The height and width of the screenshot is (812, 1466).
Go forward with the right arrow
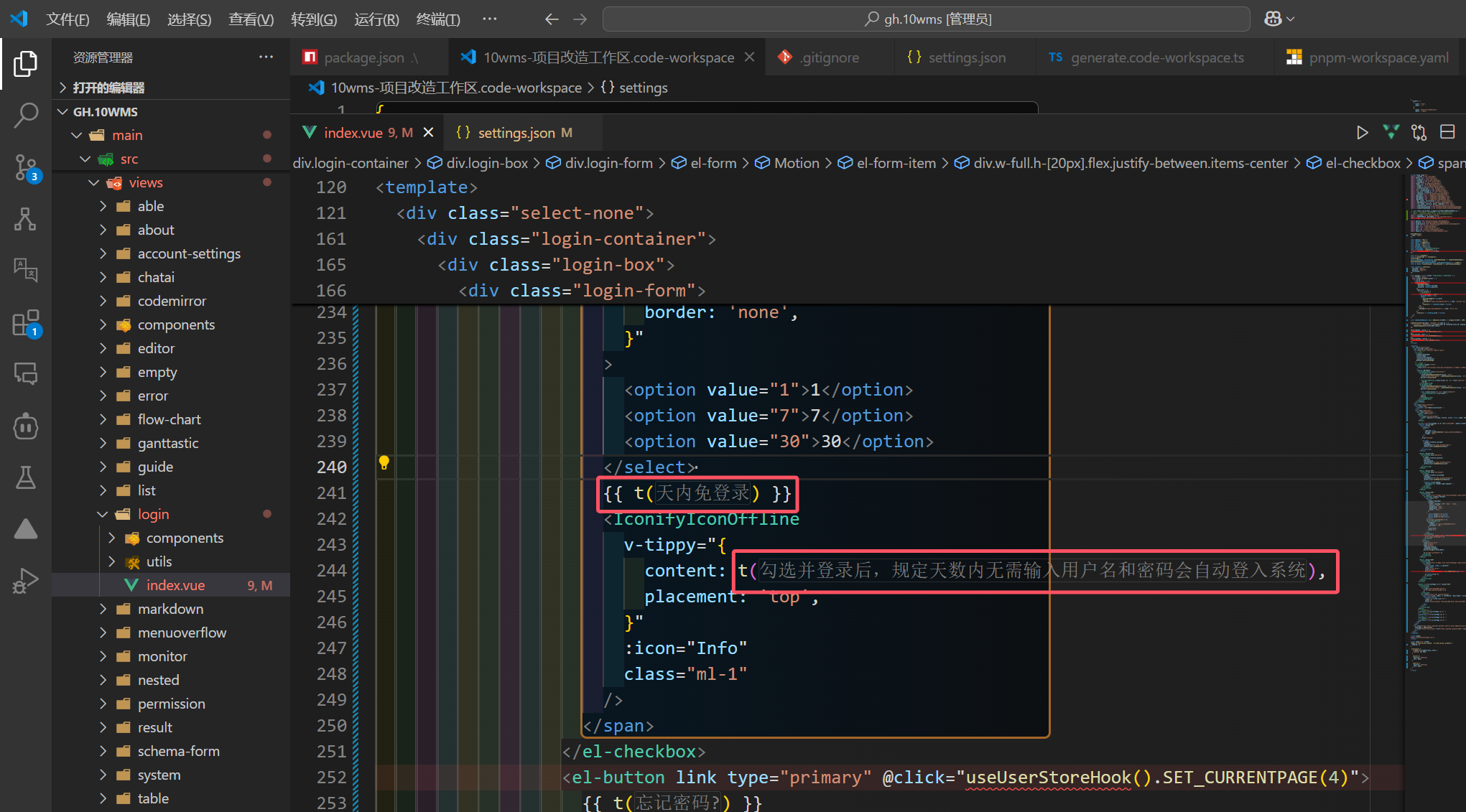coord(580,19)
